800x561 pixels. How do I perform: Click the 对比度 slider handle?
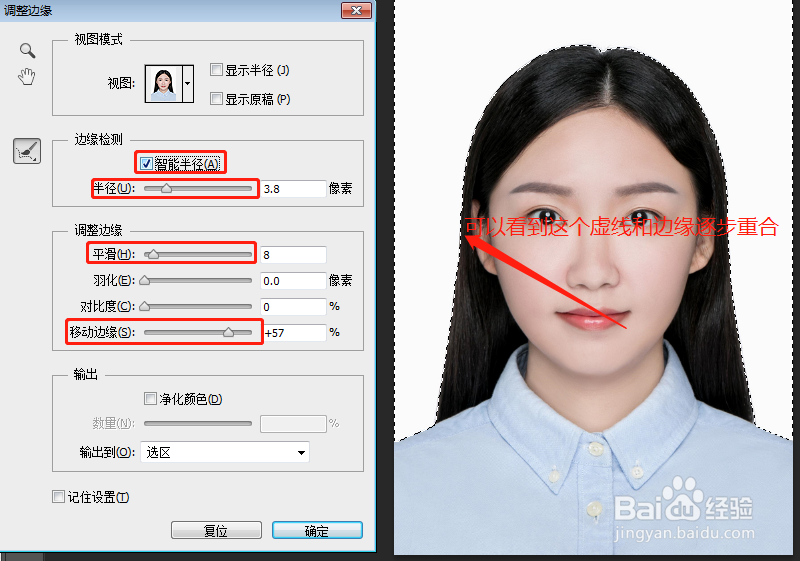145,307
